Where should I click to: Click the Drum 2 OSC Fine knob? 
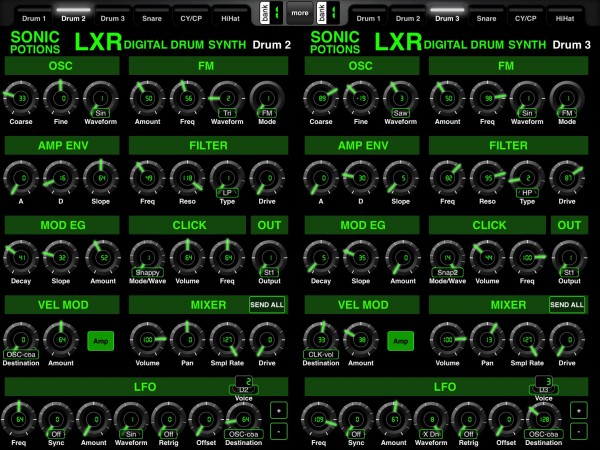pos(61,98)
